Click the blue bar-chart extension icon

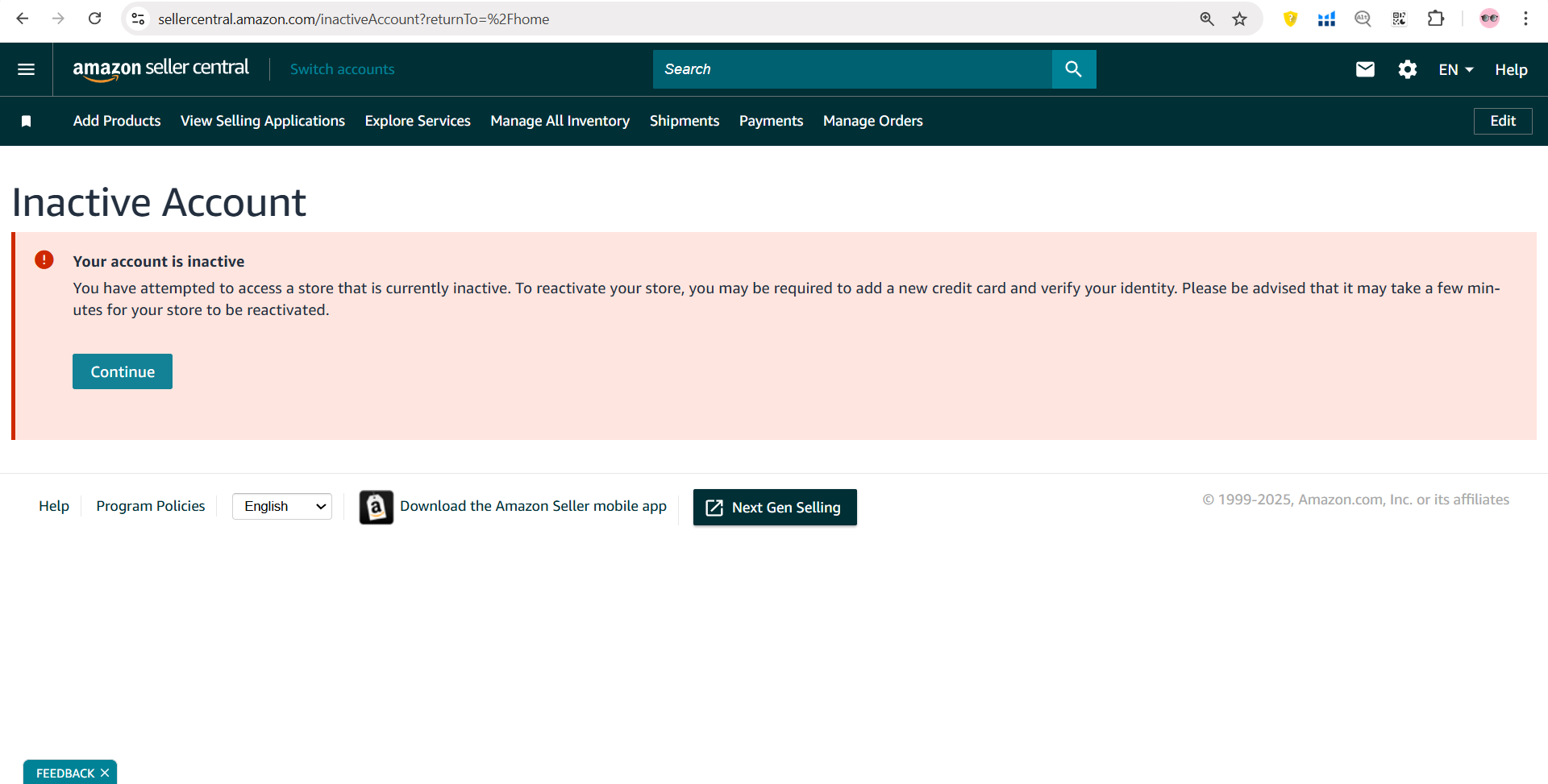(1326, 19)
